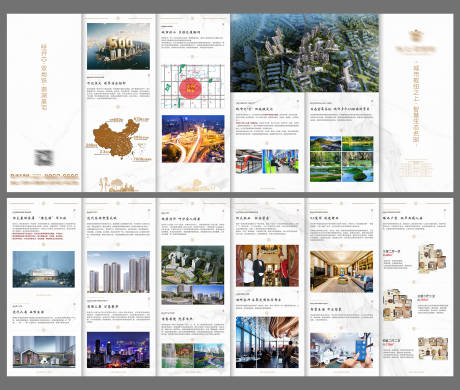
Task: Select the four-panel green lake landscape collage
Action: point(342,159)
